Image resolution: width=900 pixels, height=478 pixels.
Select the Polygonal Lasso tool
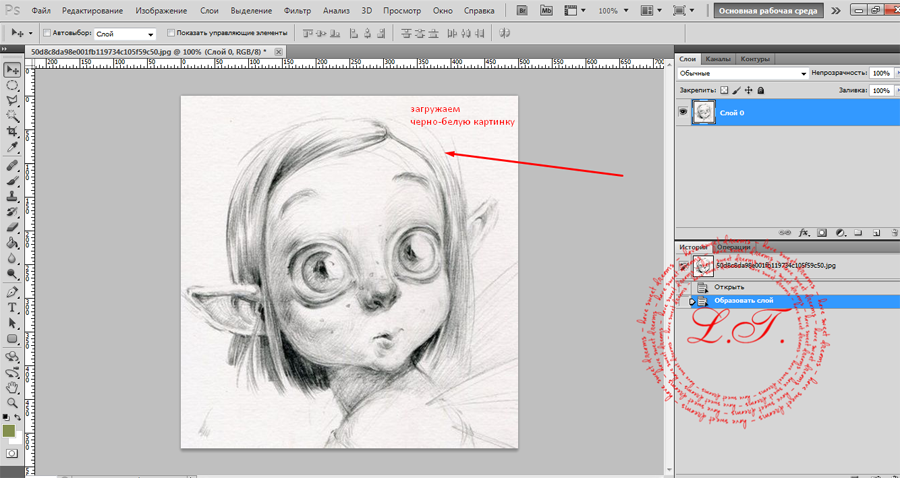pos(12,101)
